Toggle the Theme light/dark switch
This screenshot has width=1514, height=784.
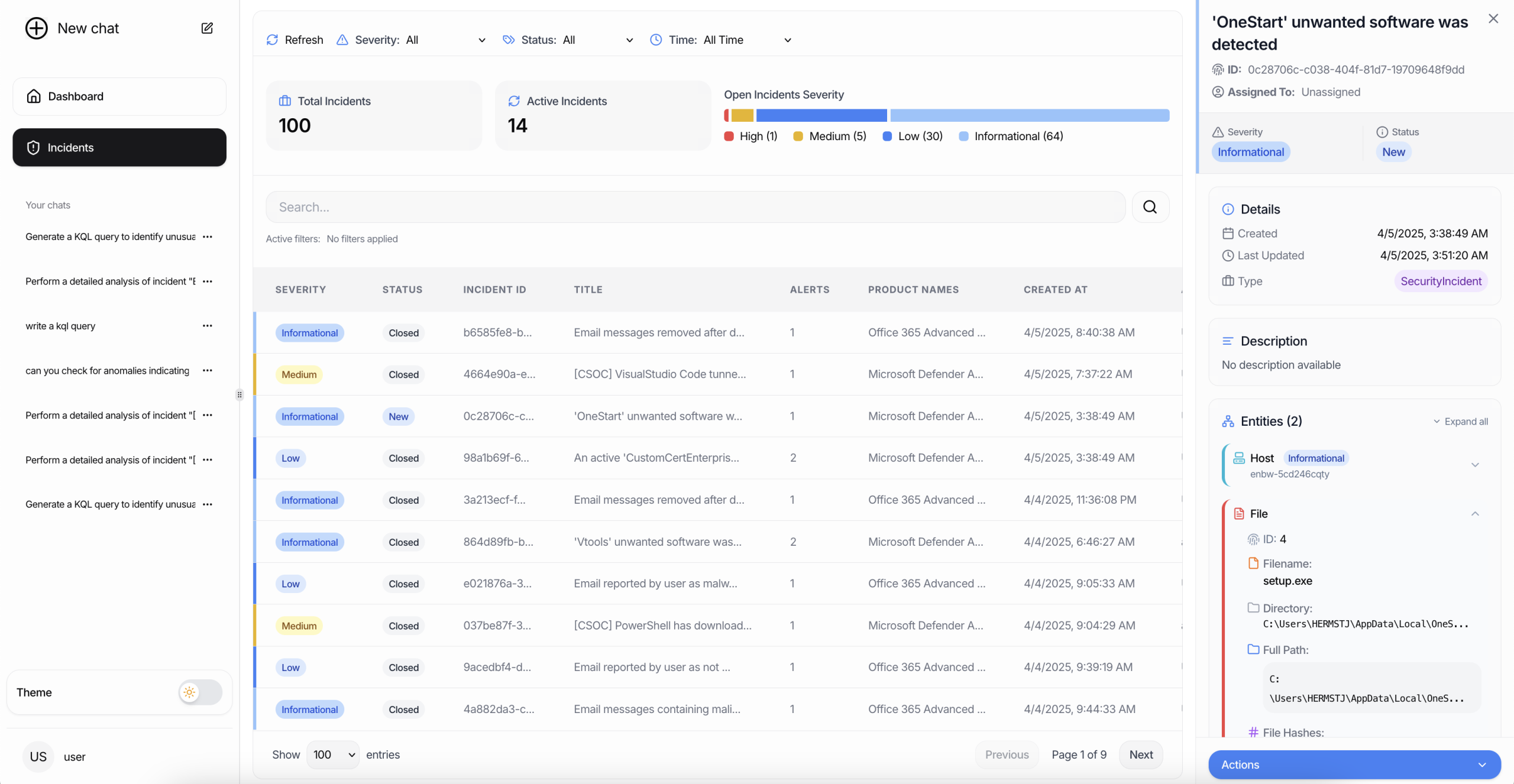pyautogui.click(x=200, y=692)
